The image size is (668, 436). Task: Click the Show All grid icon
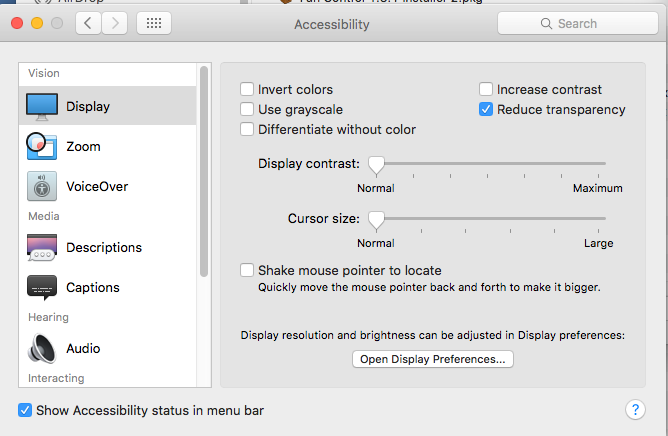(153, 23)
